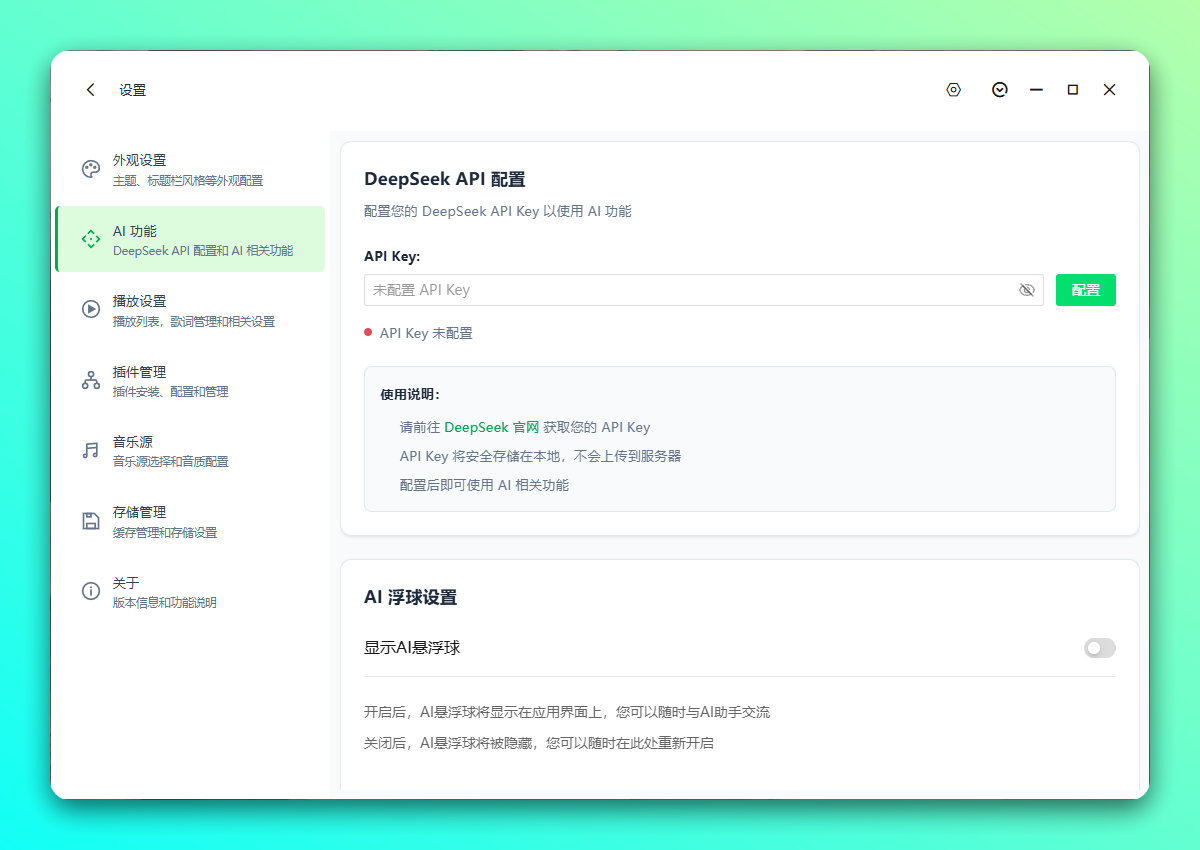Screen dimensions: 1200x850
Task: Enable the 显示AI悬浮球 switch
Action: coord(1099,648)
